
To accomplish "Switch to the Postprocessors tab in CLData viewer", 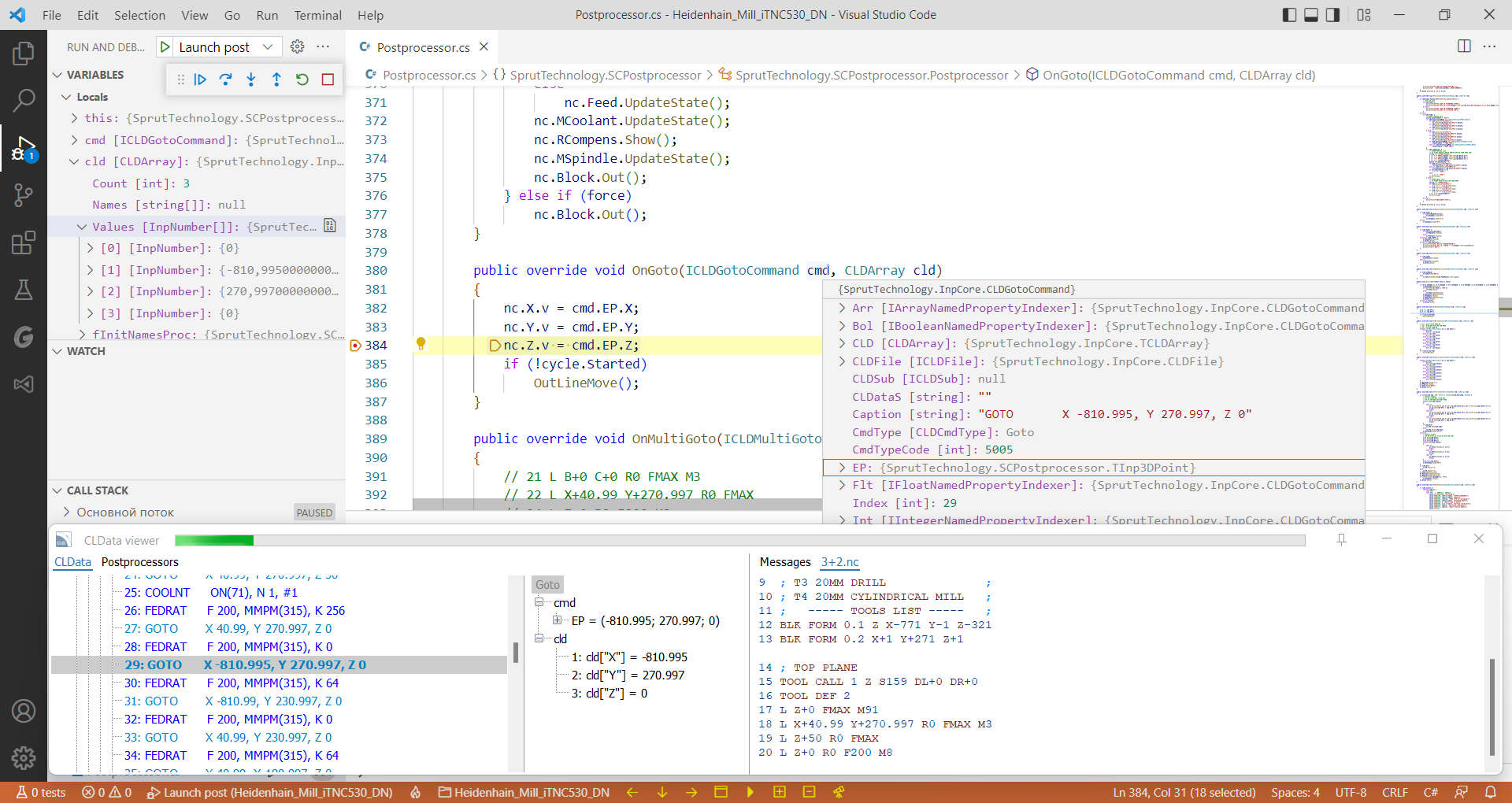I will tap(139, 561).
